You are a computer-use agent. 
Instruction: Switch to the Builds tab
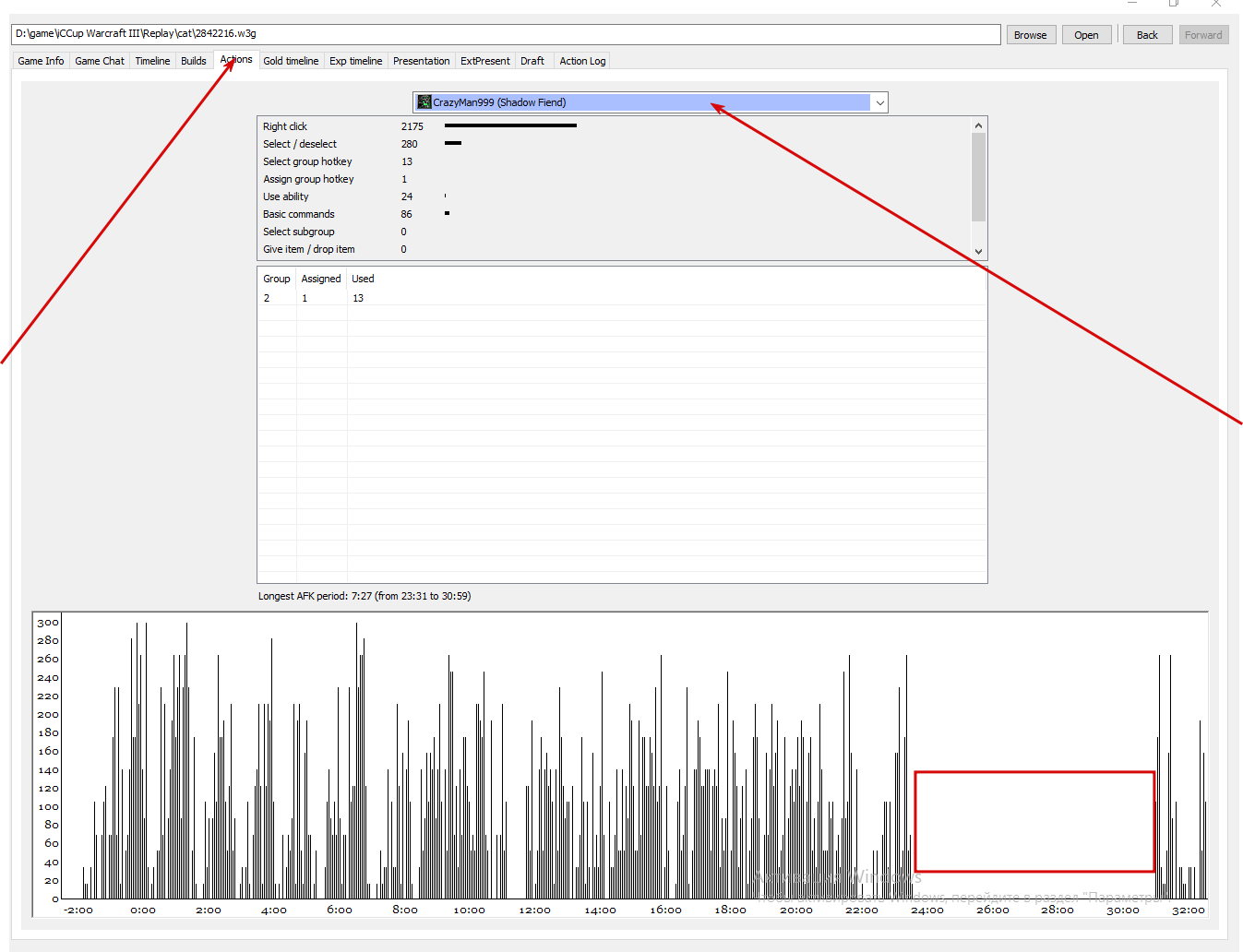pyautogui.click(x=194, y=61)
